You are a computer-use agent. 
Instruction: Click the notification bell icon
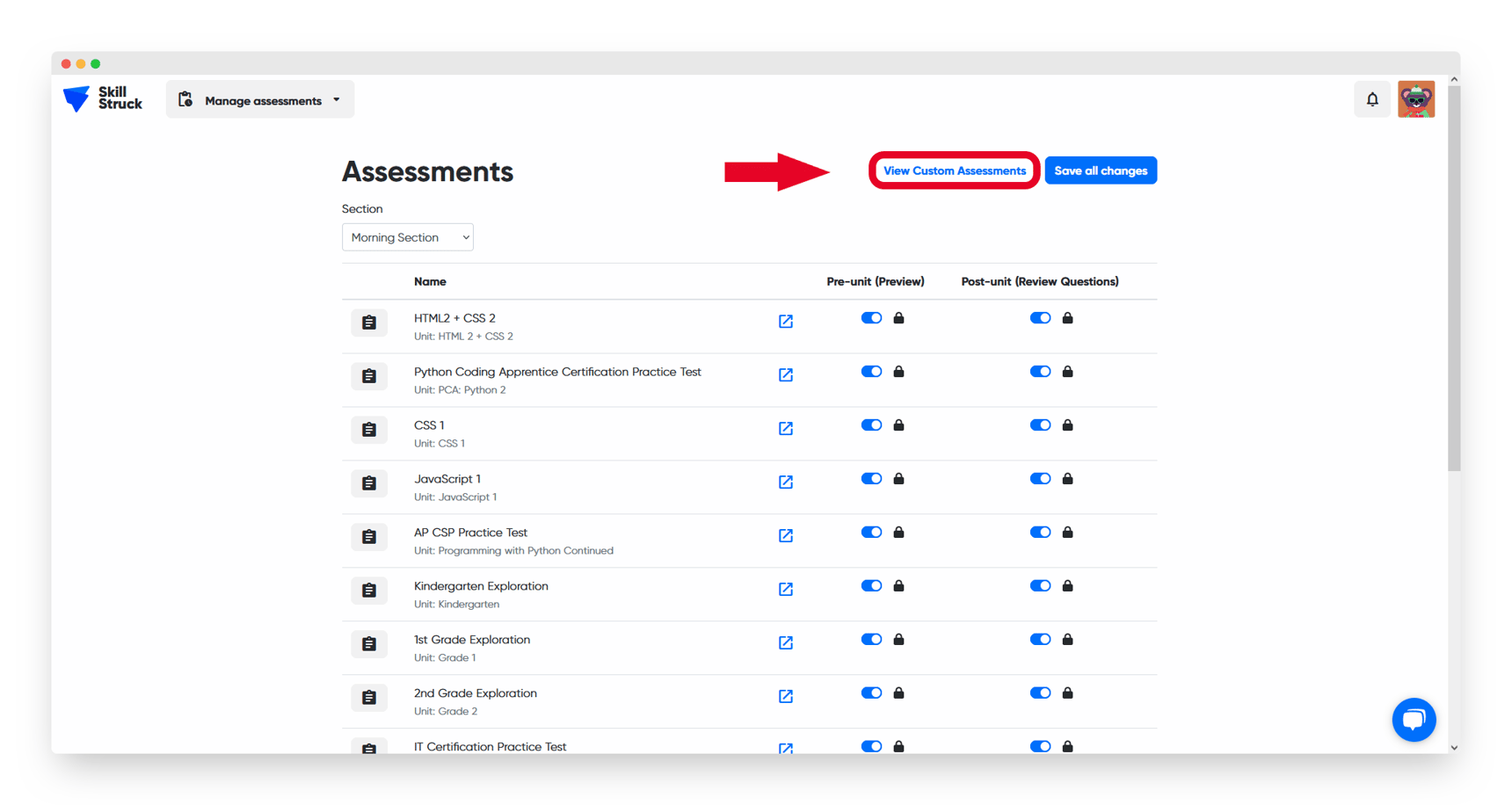(x=1372, y=99)
